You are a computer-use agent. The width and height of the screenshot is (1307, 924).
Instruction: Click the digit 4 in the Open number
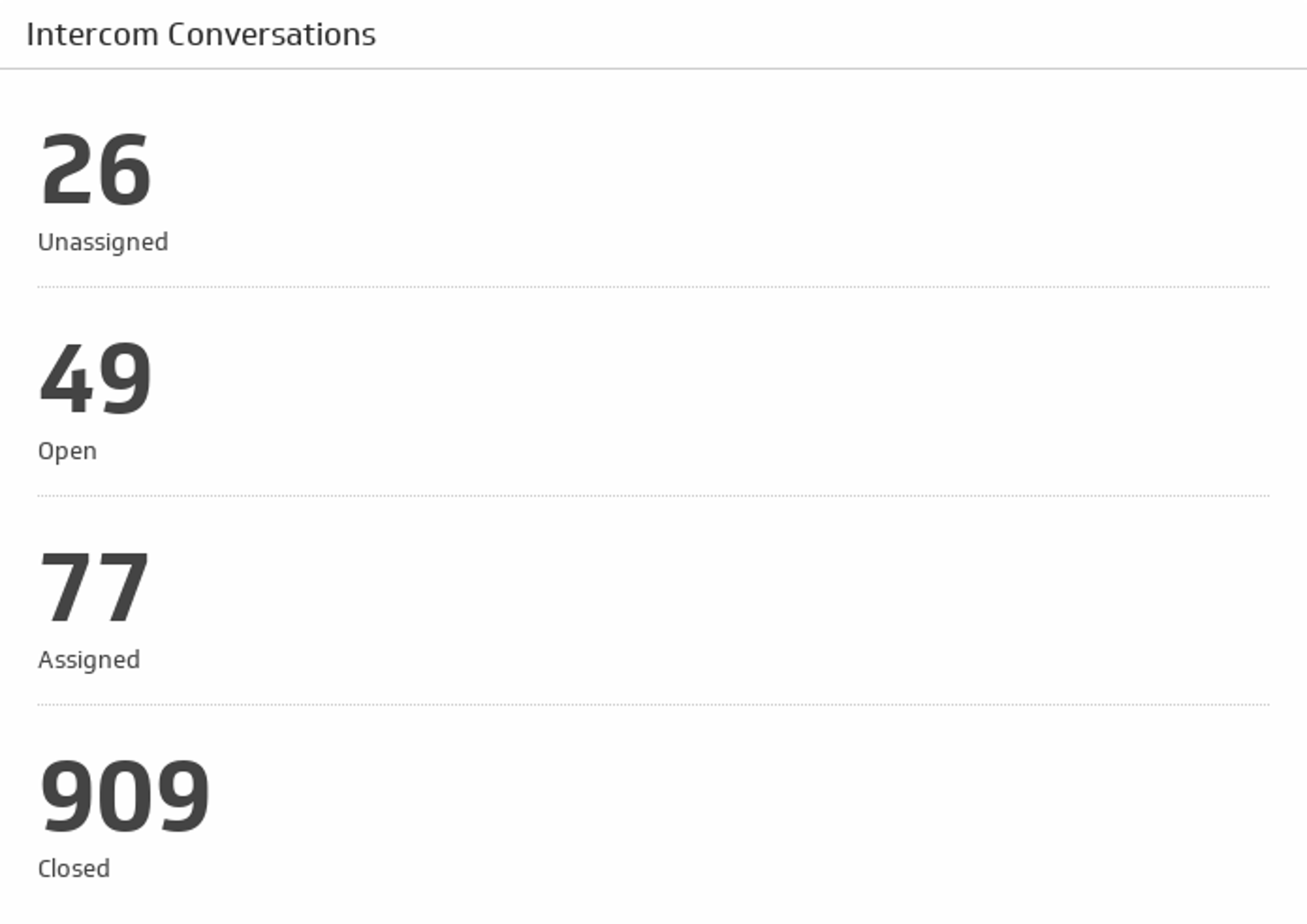[x=67, y=378]
